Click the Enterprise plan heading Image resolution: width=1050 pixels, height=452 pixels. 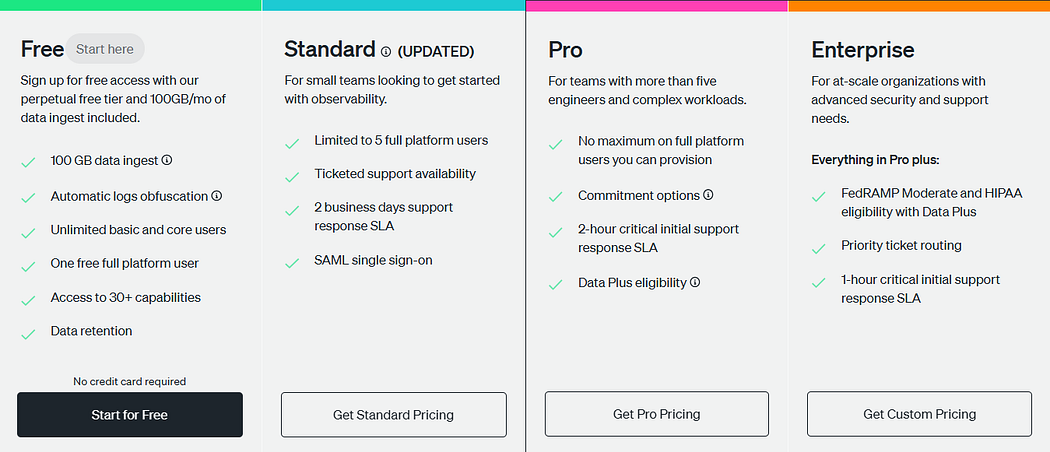tap(863, 50)
